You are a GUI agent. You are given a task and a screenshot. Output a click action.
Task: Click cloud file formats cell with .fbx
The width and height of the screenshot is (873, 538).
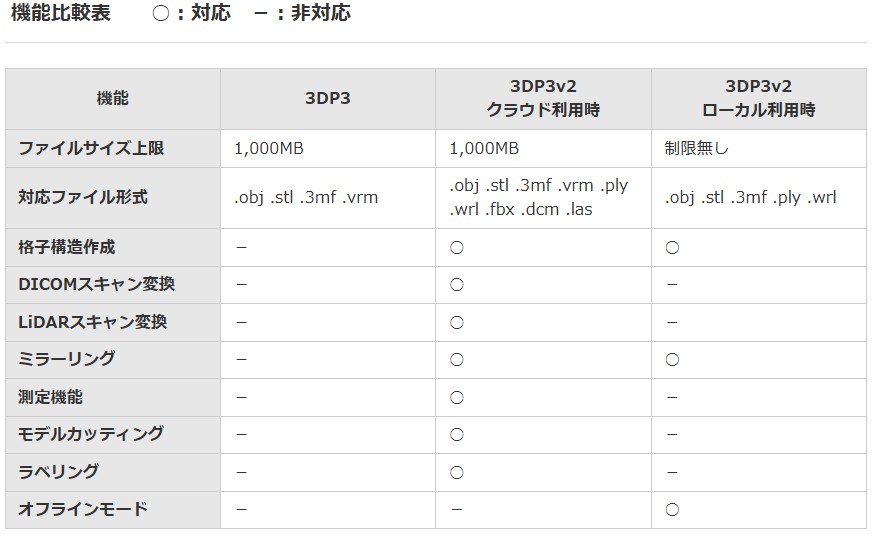540,197
